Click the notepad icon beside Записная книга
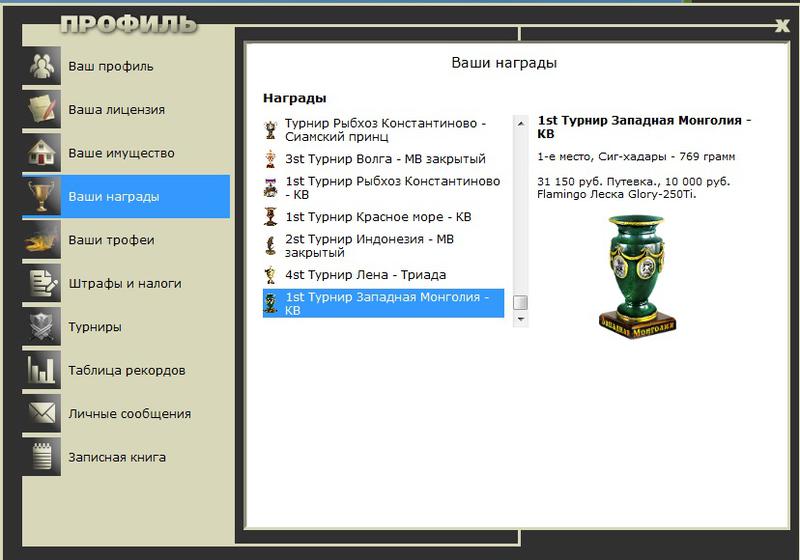This screenshot has height=560, width=800. 41,456
